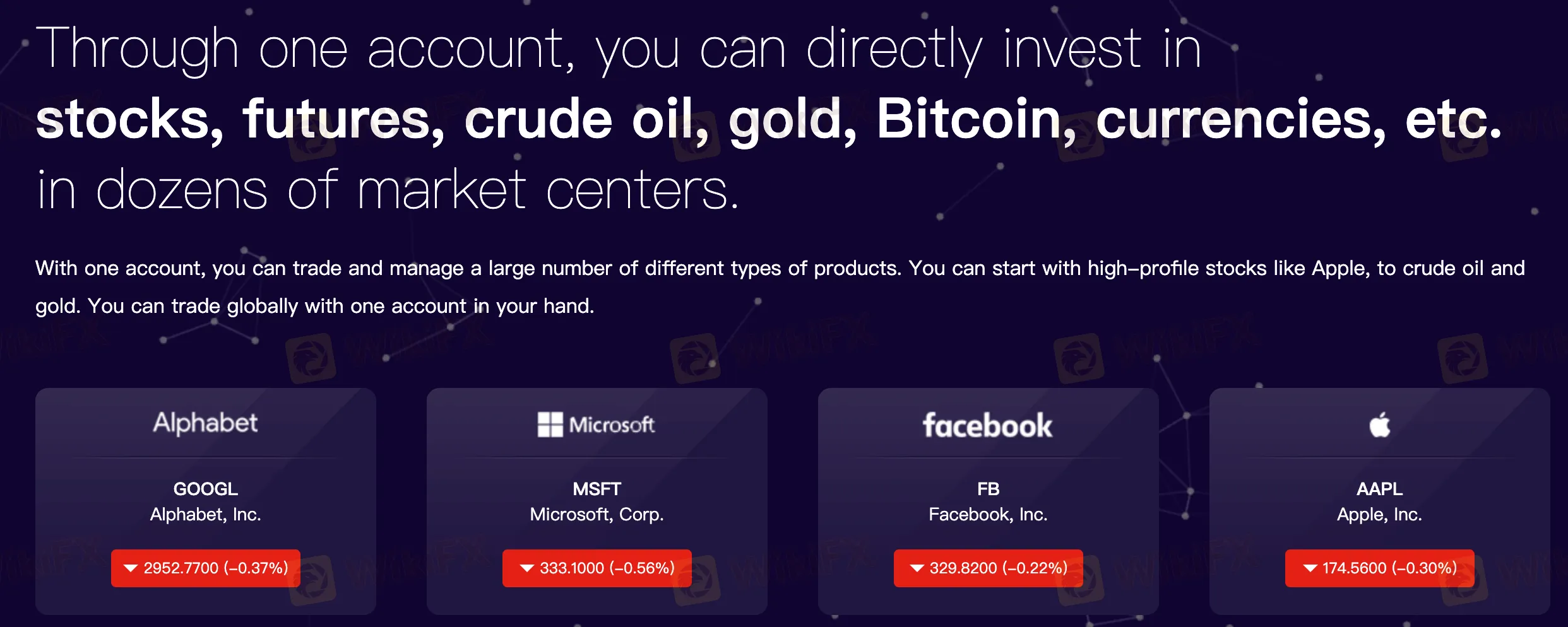Click the AAPL down arrow icon
This screenshot has width=1568, height=627.
pos(1310,568)
